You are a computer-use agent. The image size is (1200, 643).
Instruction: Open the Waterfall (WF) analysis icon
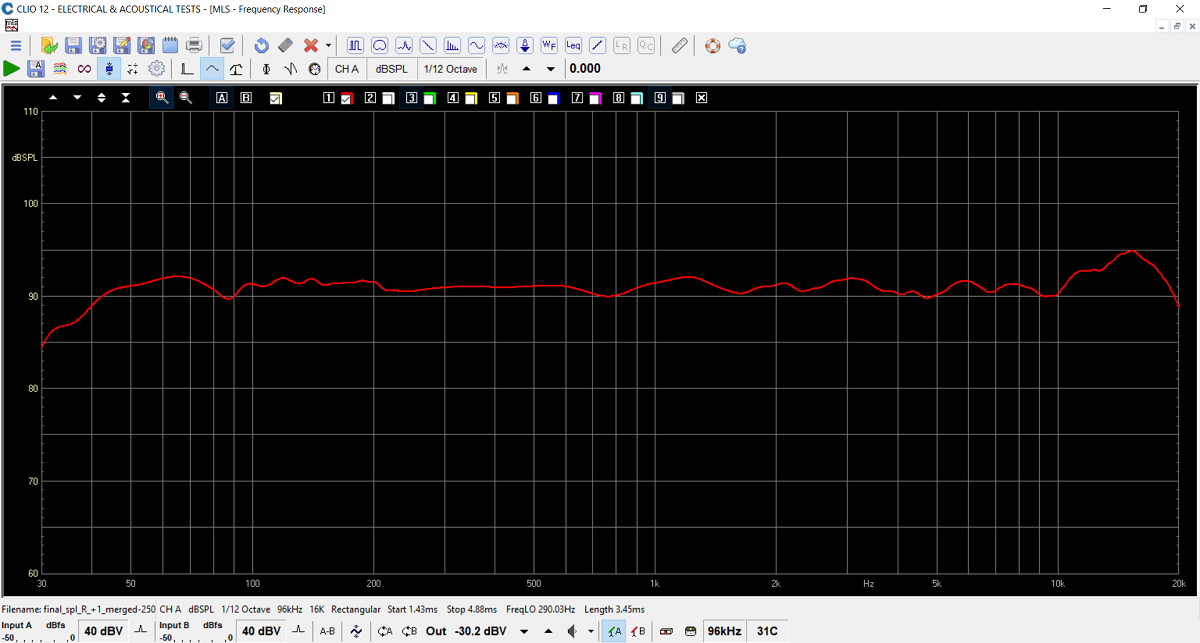549,45
